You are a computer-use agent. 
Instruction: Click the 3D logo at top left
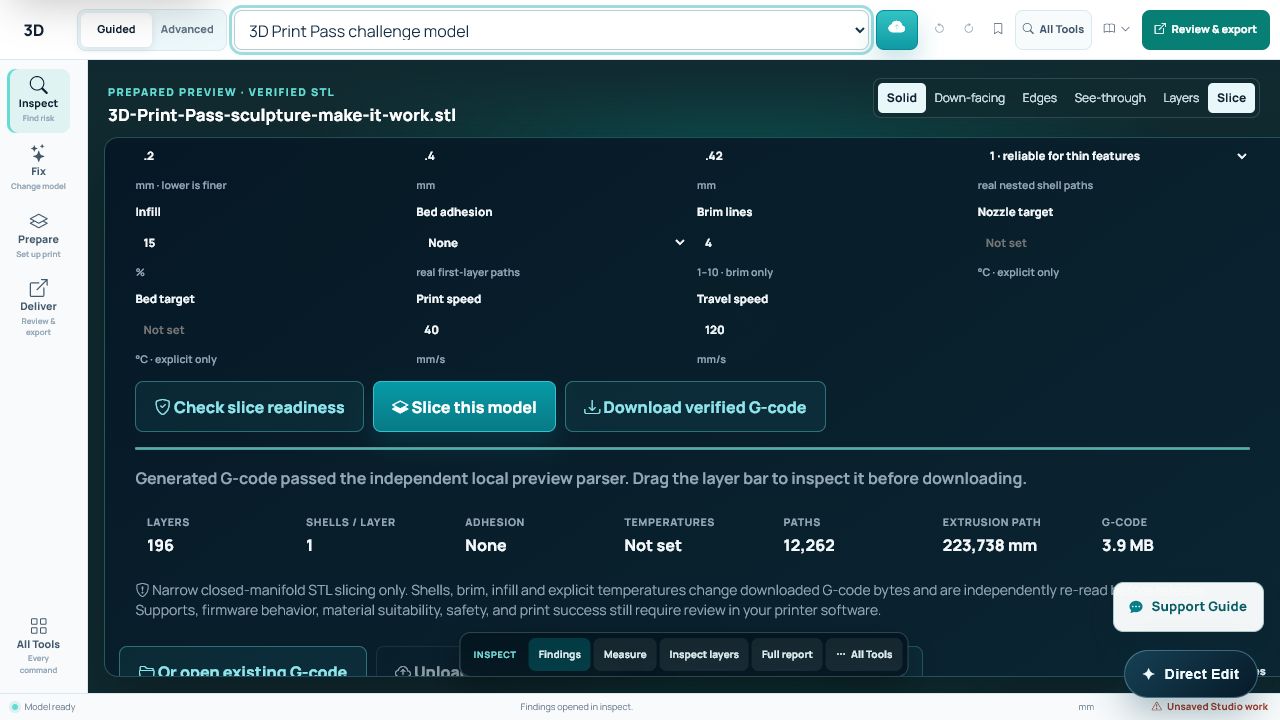tap(34, 30)
